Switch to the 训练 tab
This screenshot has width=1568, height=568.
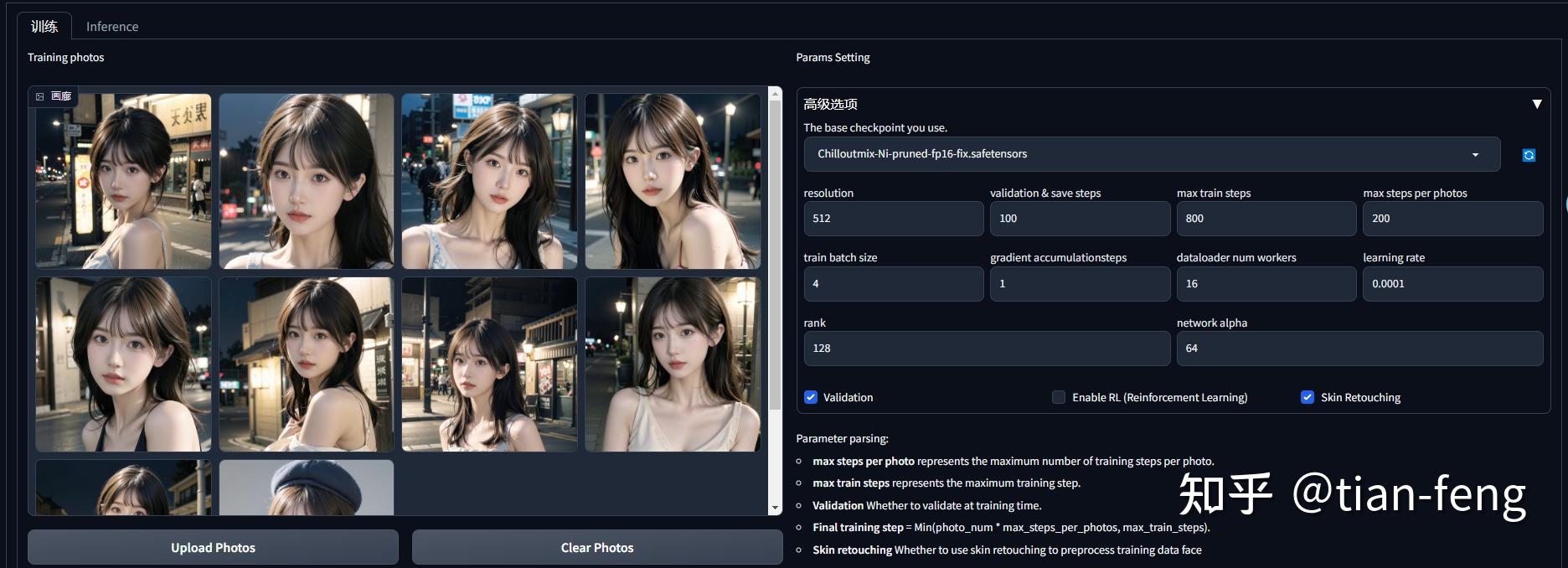[x=44, y=26]
